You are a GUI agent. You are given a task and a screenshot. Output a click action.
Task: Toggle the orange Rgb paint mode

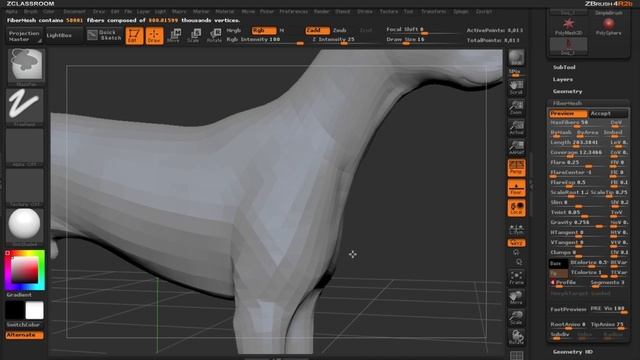(264, 31)
